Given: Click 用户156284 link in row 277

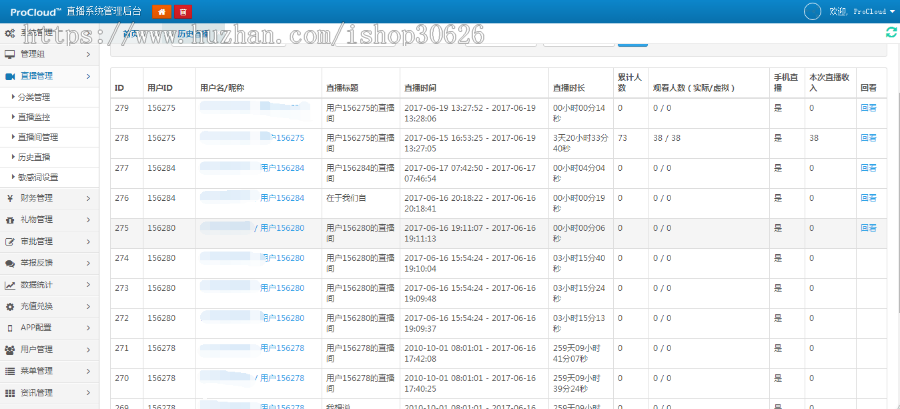Looking at the screenshot, I should 282,168.
